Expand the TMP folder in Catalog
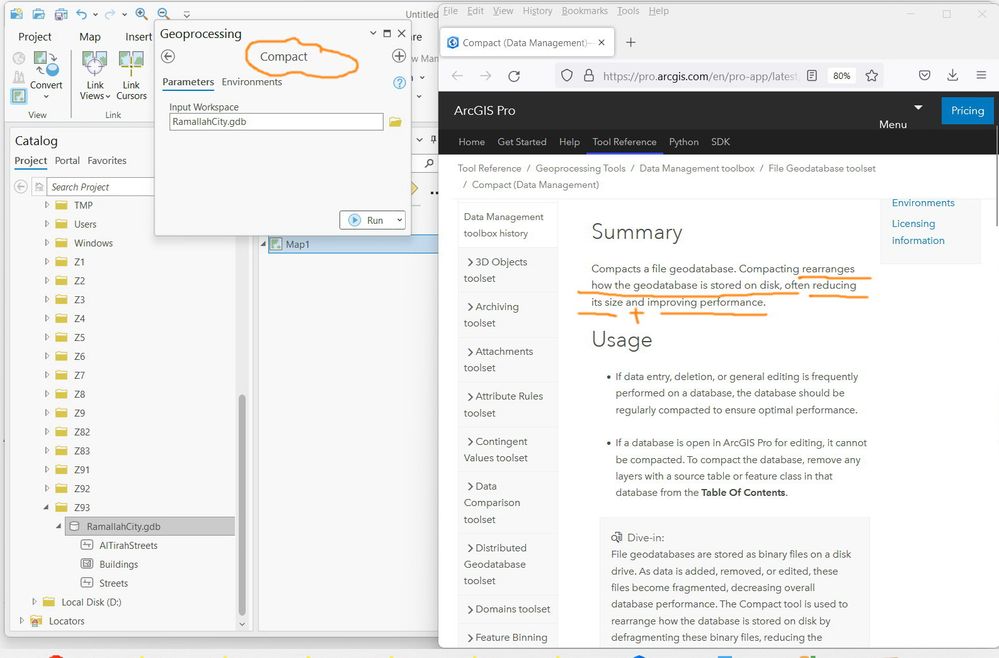 (x=47, y=205)
